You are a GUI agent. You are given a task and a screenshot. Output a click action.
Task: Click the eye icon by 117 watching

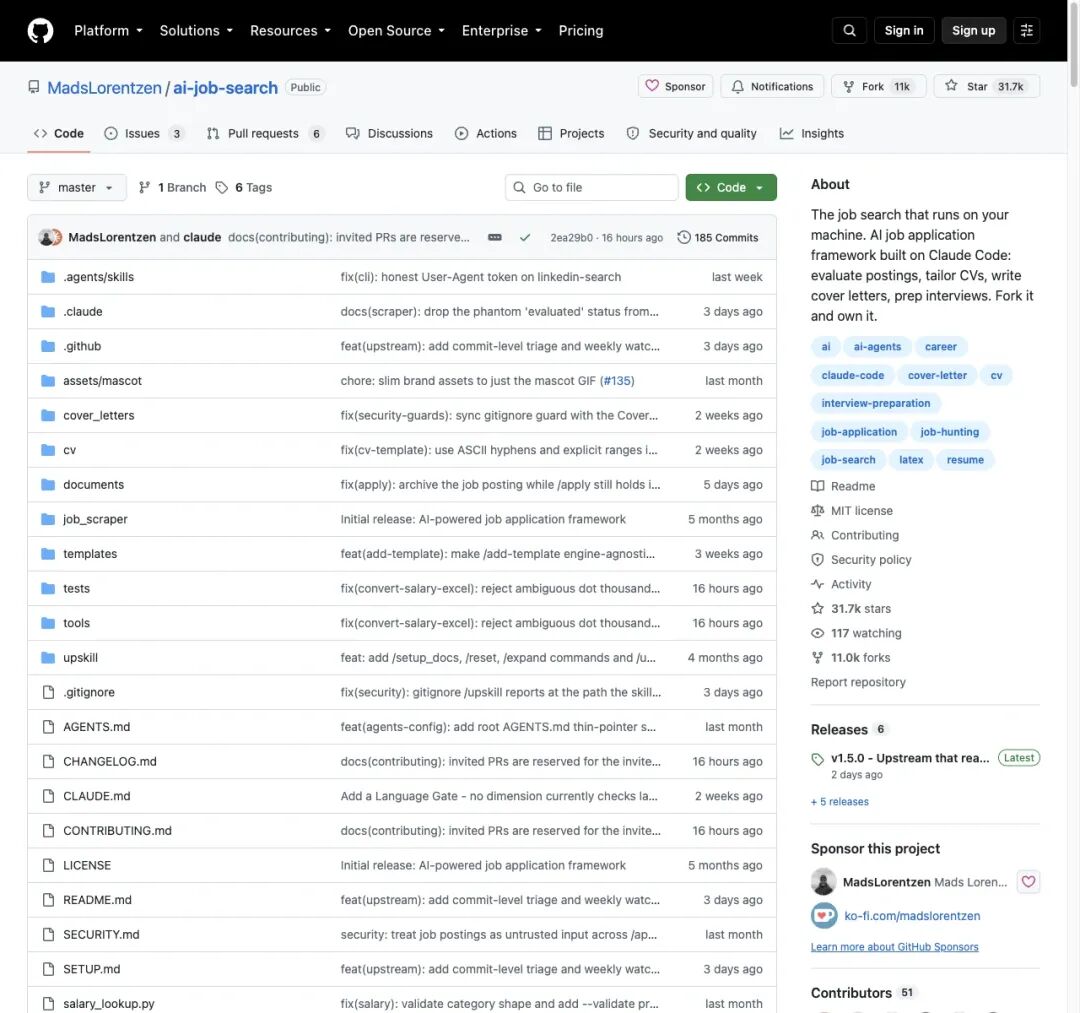817,634
